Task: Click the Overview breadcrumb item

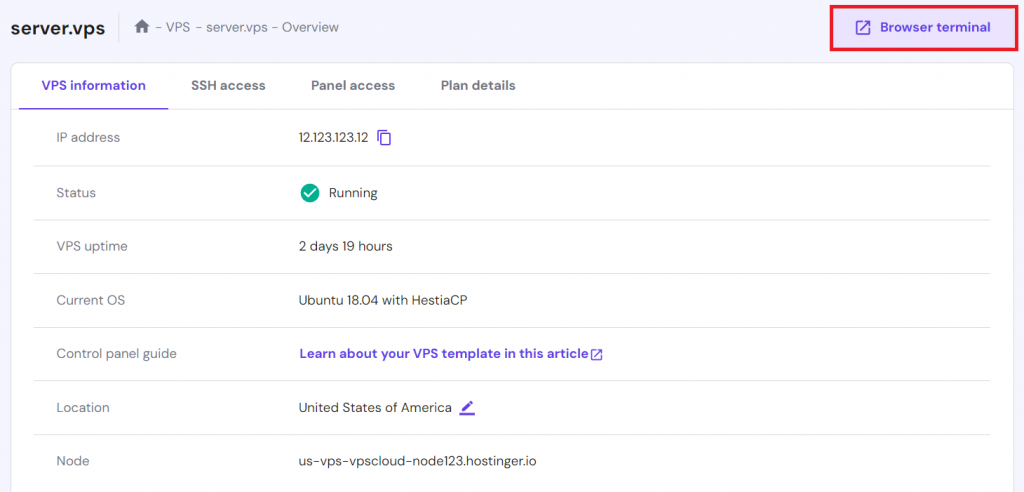Action: (310, 27)
